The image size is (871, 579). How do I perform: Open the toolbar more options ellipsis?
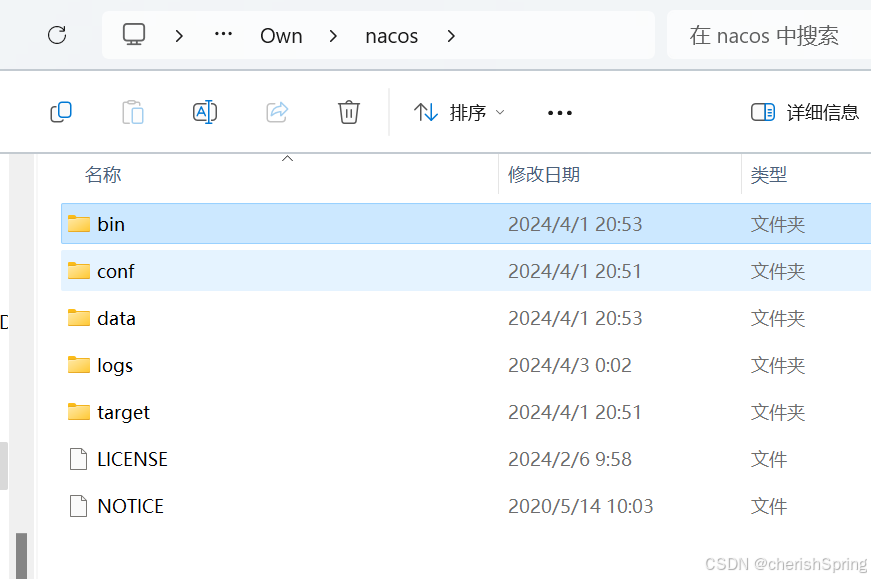tap(559, 113)
